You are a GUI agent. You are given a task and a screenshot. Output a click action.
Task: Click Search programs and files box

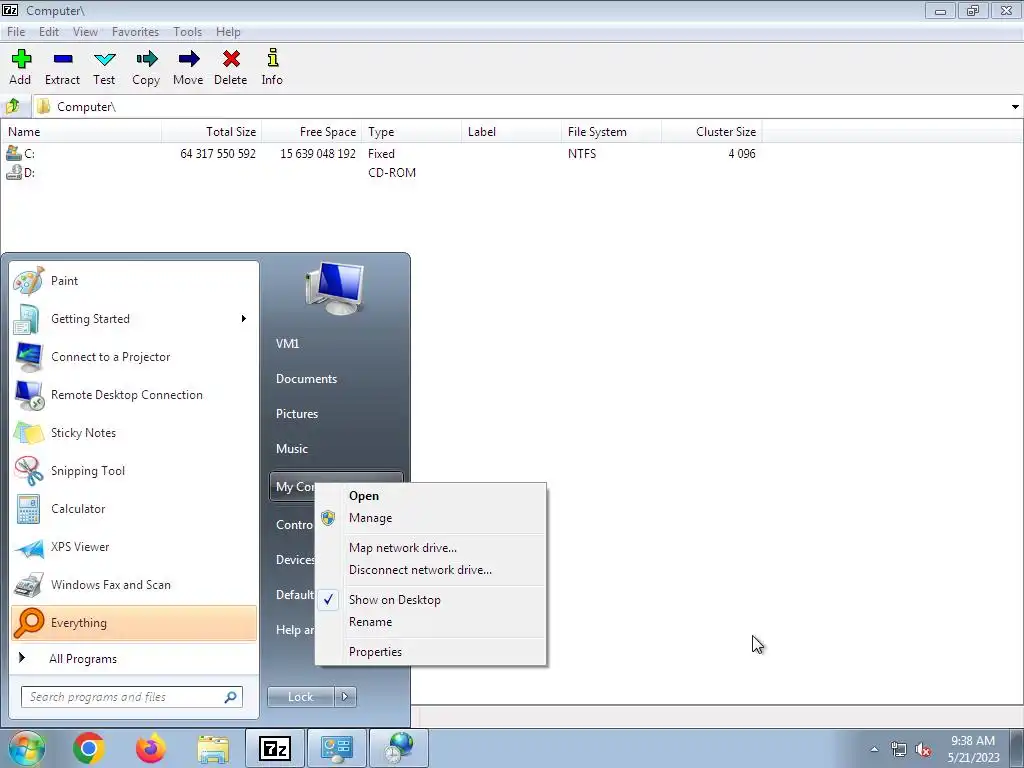click(x=131, y=697)
